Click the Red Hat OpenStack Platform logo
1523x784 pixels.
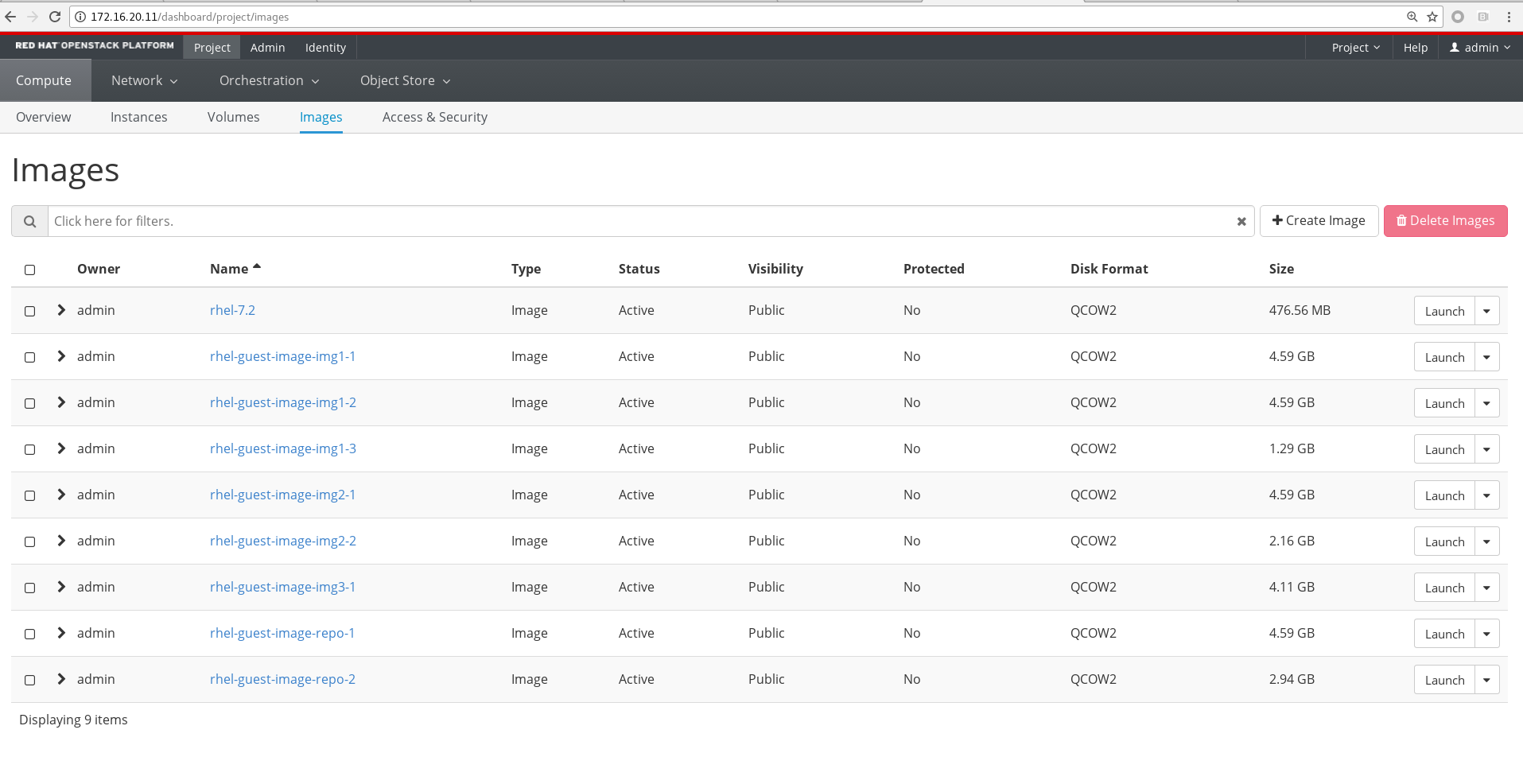tap(95, 45)
